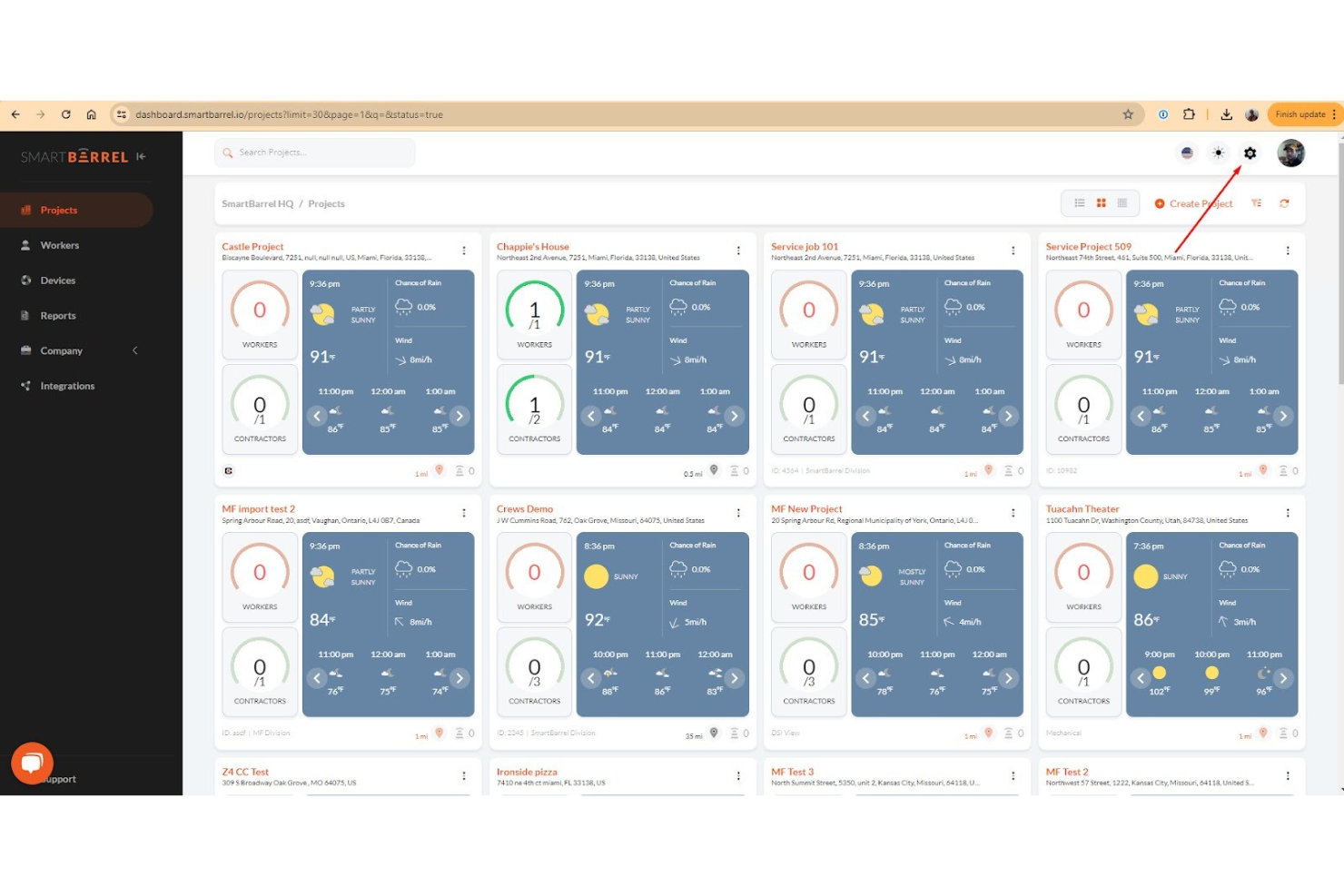
Task: Open the Castle Project title link
Action: pyautogui.click(x=252, y=246)
